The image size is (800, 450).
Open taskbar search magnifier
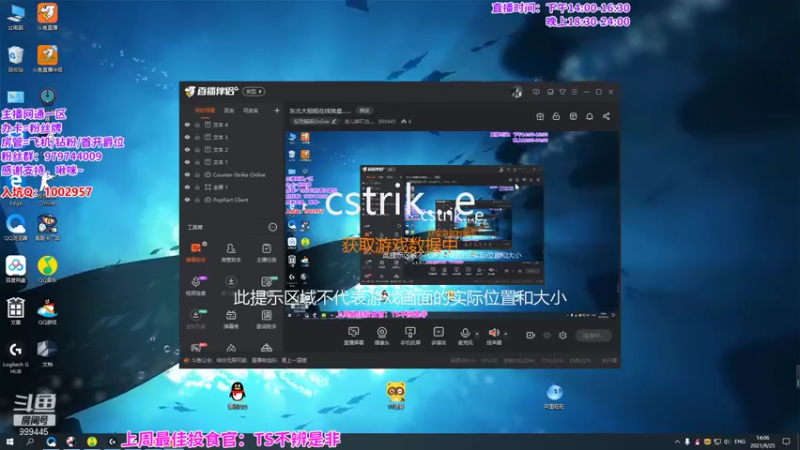(x=30, y=441)
